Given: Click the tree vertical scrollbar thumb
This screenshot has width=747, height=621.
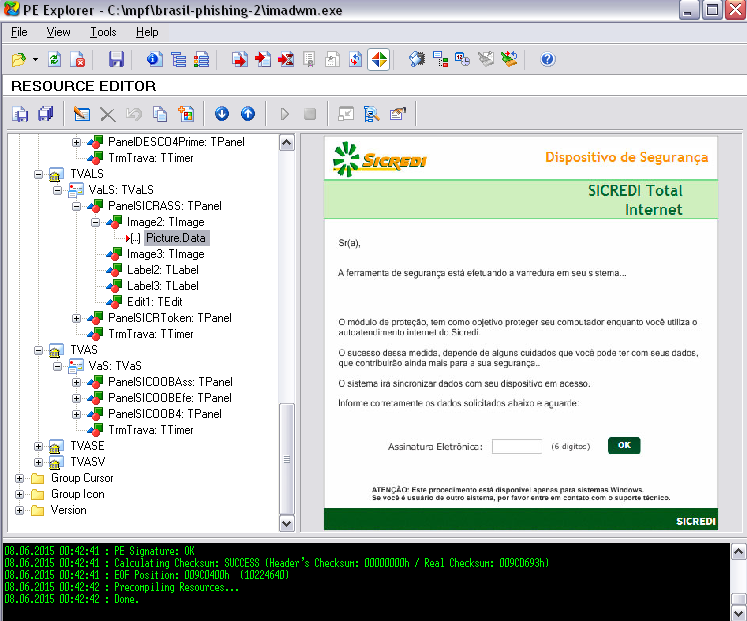Looking at the screenshot, I should (x=287, y=459).
